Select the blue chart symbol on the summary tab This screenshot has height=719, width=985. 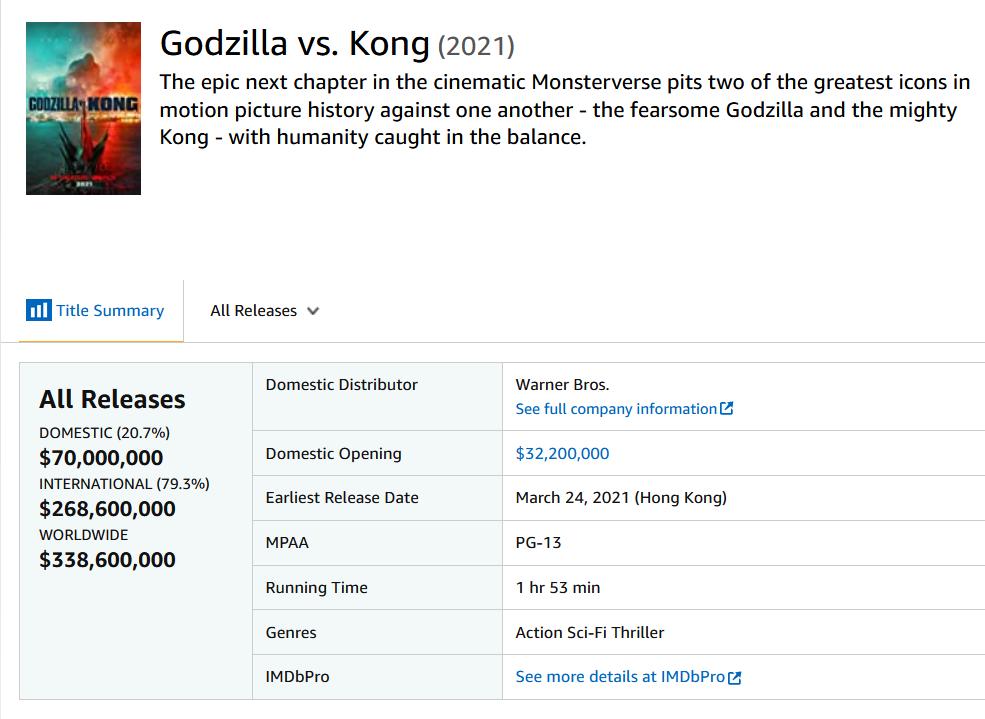(38, 310)
